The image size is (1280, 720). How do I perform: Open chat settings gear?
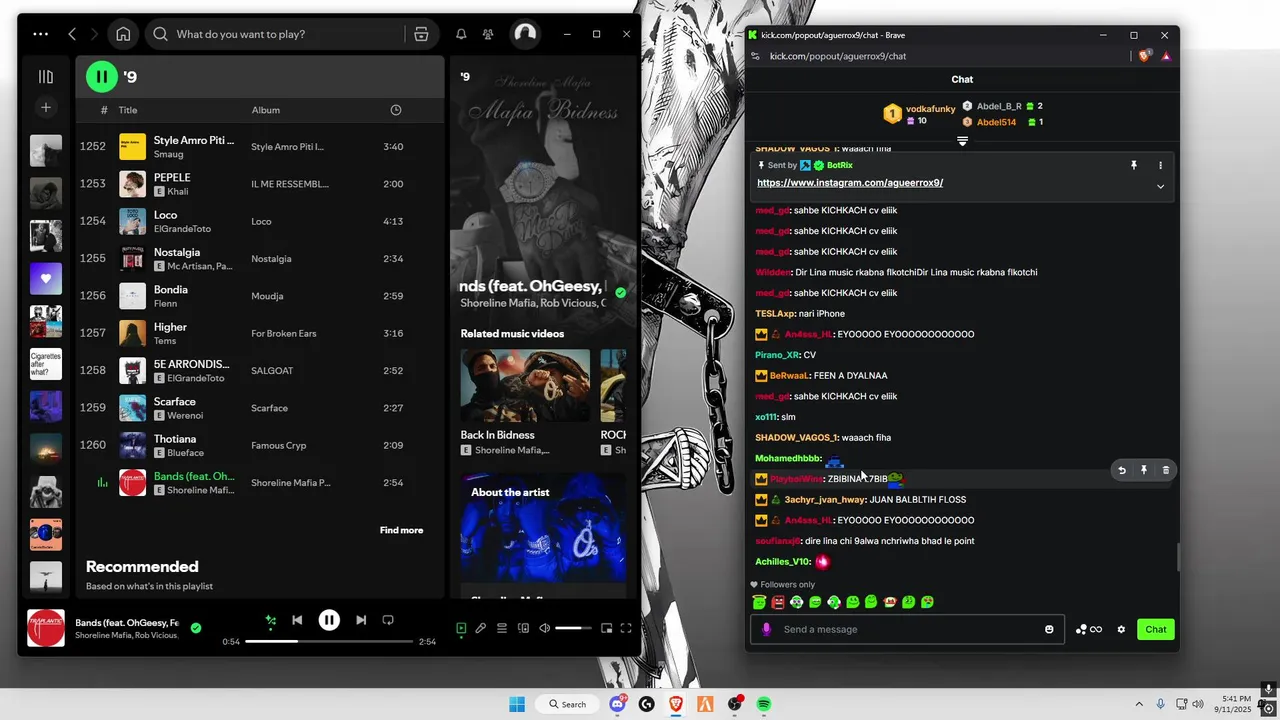point(1121,629)
